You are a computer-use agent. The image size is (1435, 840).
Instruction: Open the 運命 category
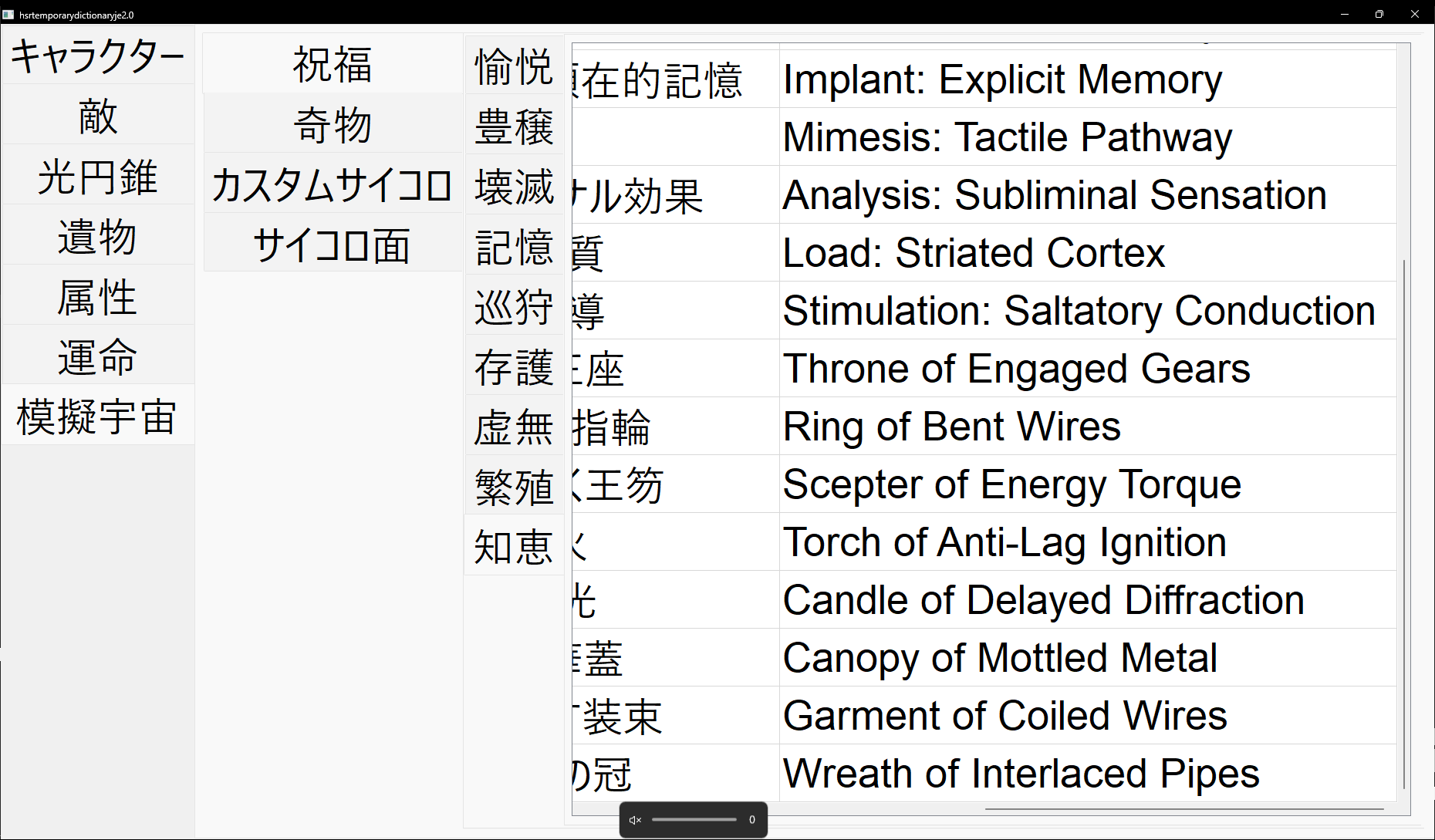point(98,357)
